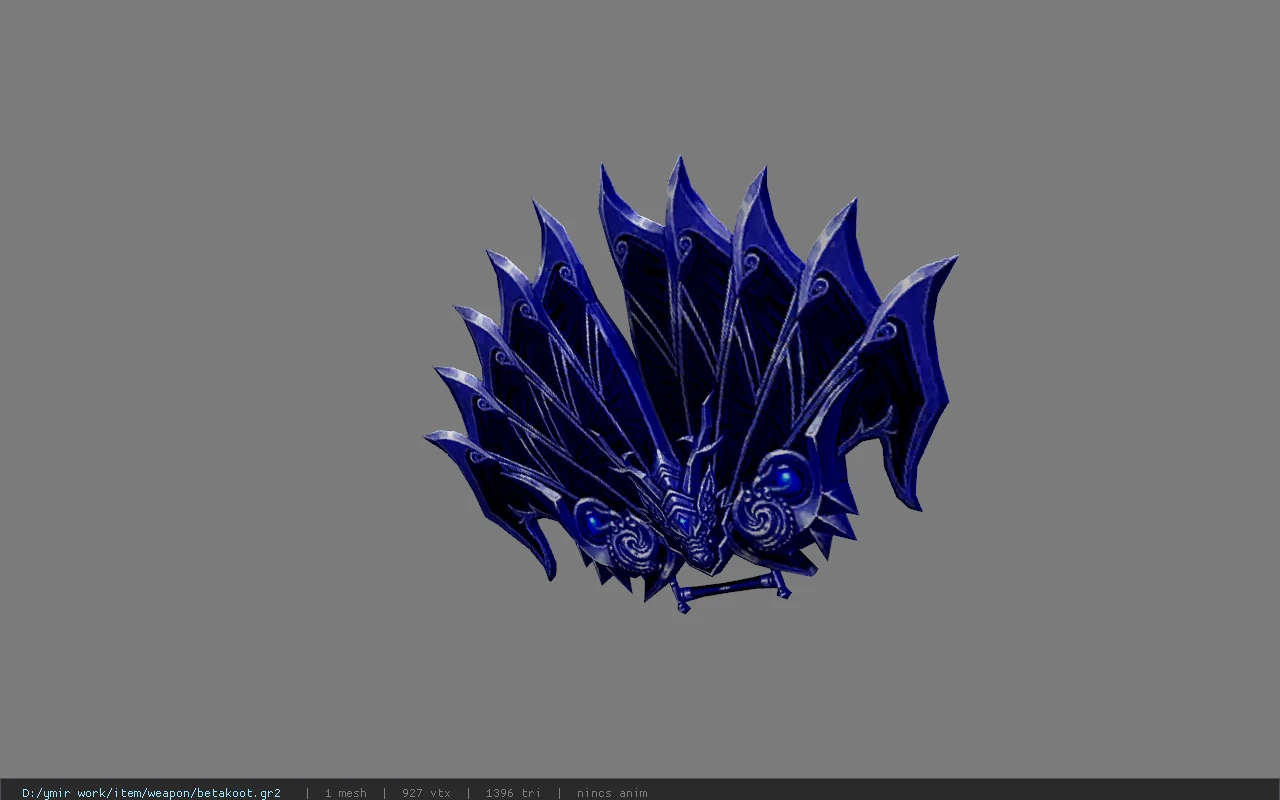Click the '1 mesh' status entry
The width and height of the screenshot is (1280, 800).
[x=345, y=793]
